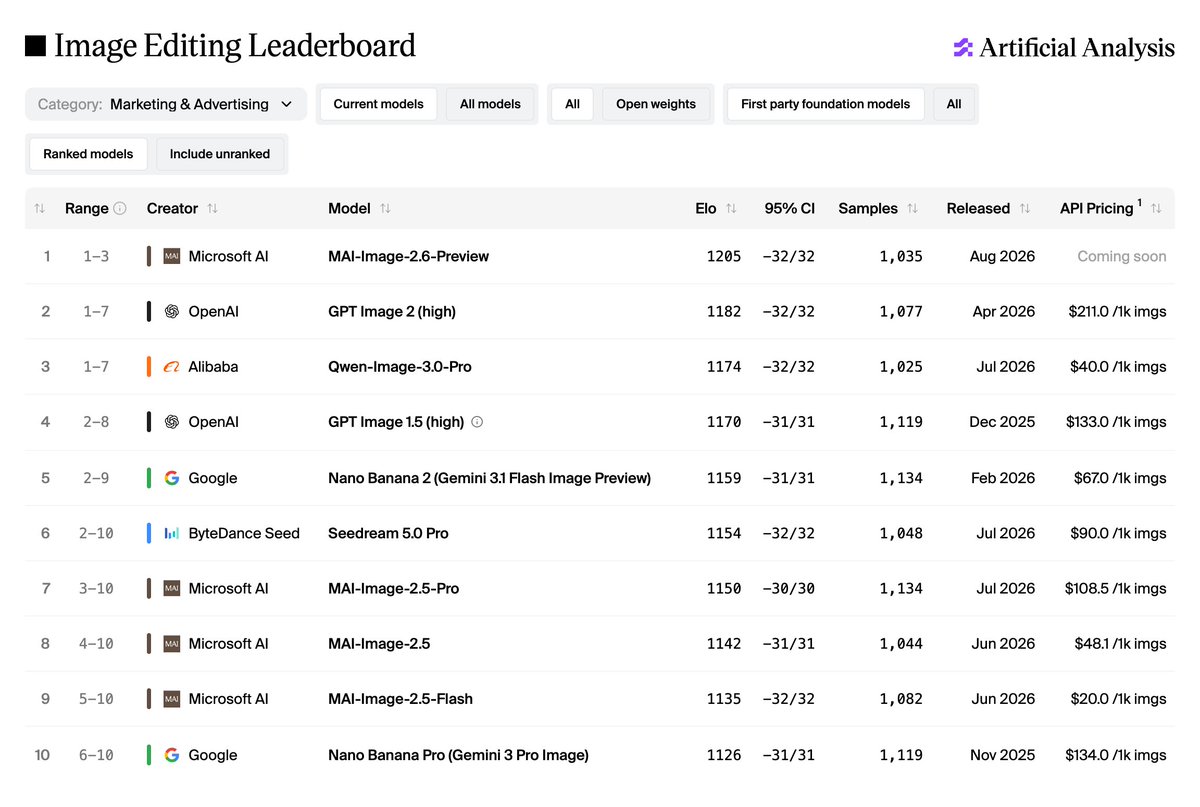Click samples value 1,035
Screen dimensions: 1200x807
tap(901, 256)
